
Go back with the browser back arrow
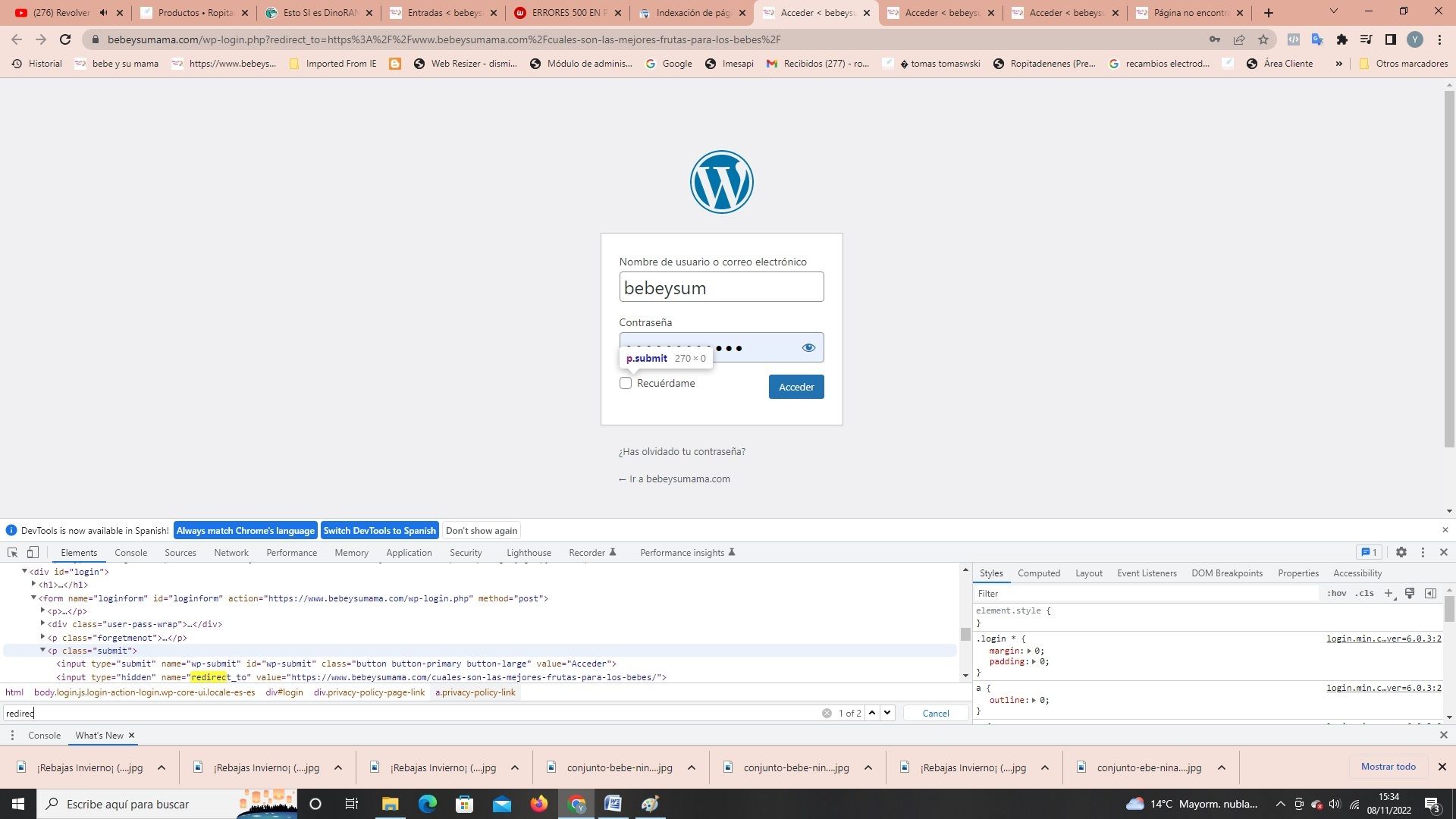point(17,39)
